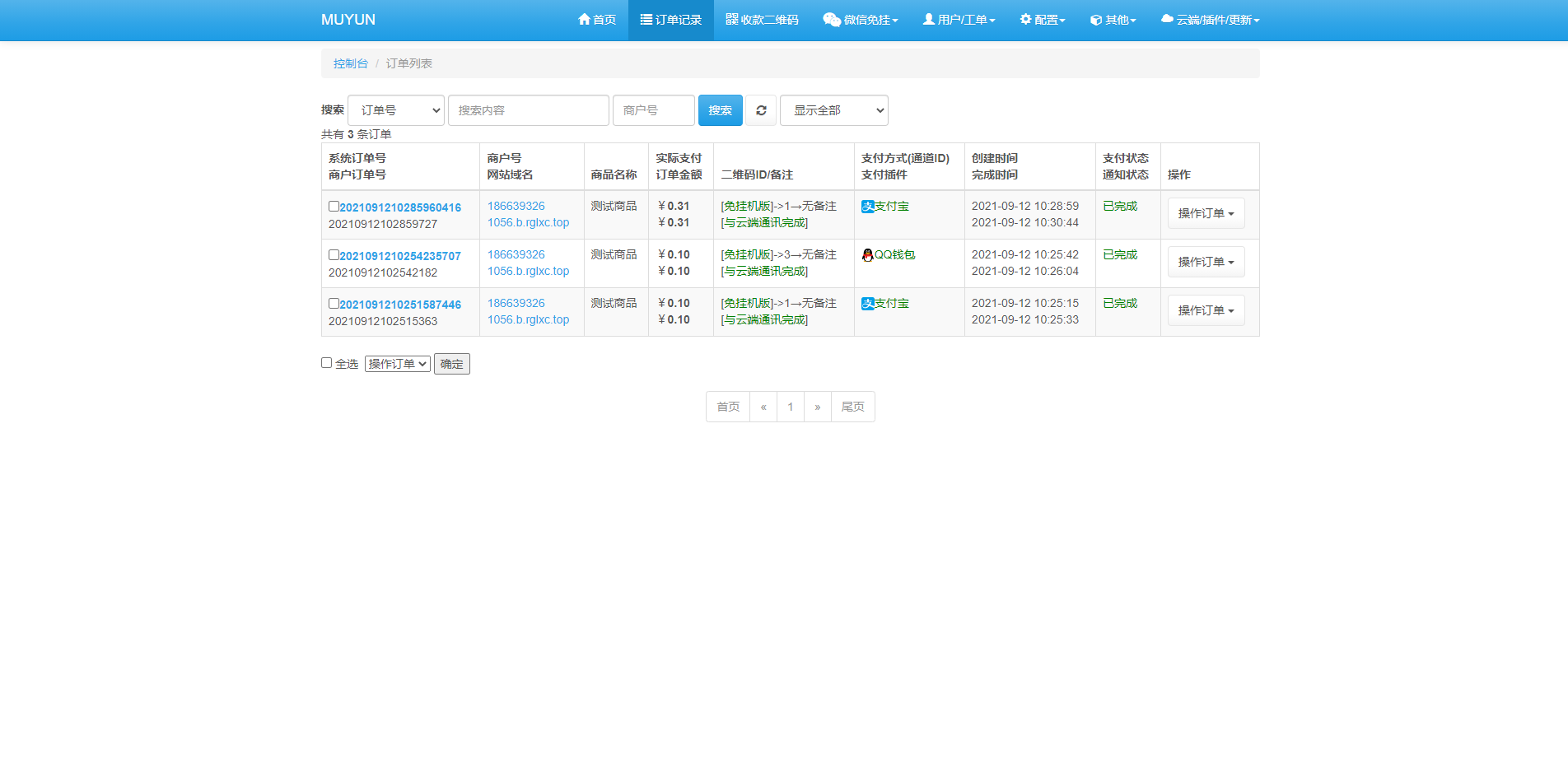Click the QR code icon for 收款二维码
The height and width of the screenshot is (768, 1568).
[731, 19]
